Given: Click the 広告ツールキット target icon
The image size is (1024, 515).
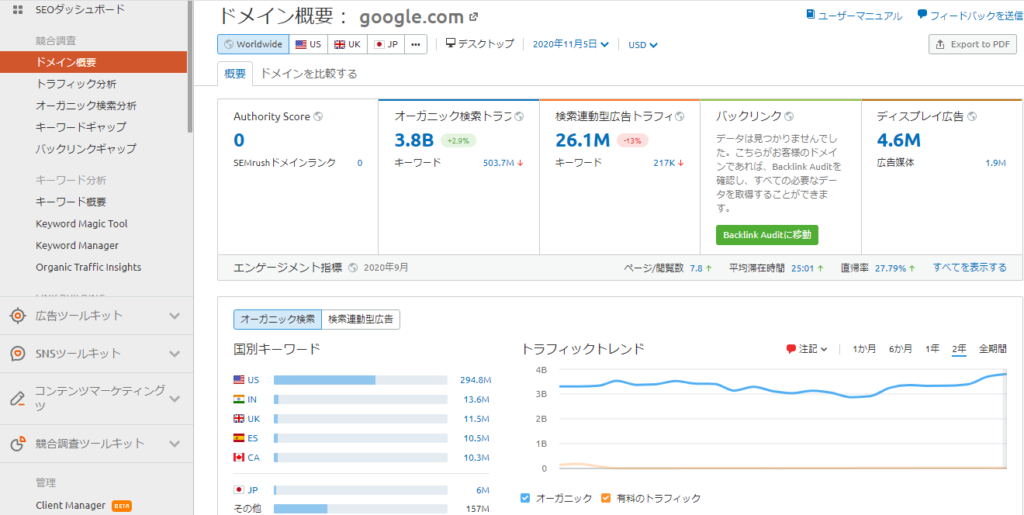Looking at the screenshot, I should point(18,316).
